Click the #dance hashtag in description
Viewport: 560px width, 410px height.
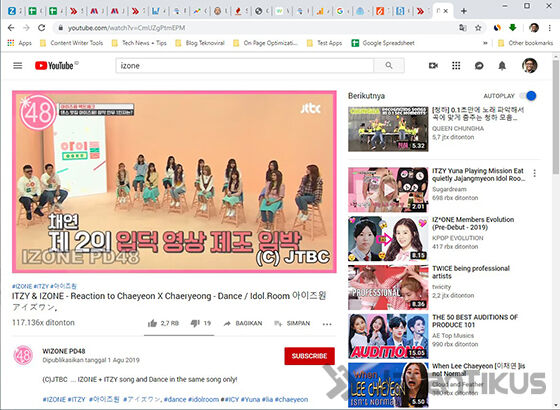click(175, 399)
